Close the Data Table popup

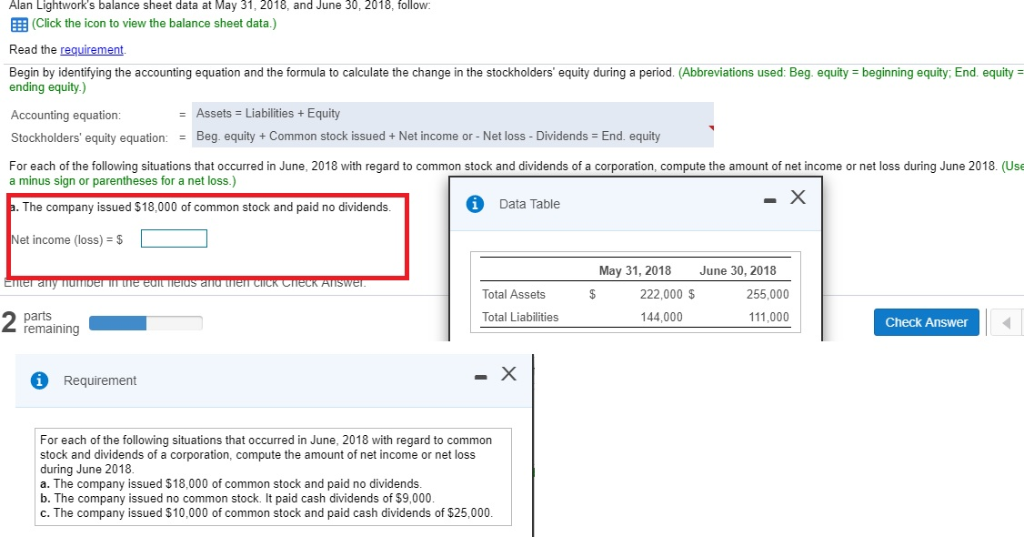tap(797, 197)
